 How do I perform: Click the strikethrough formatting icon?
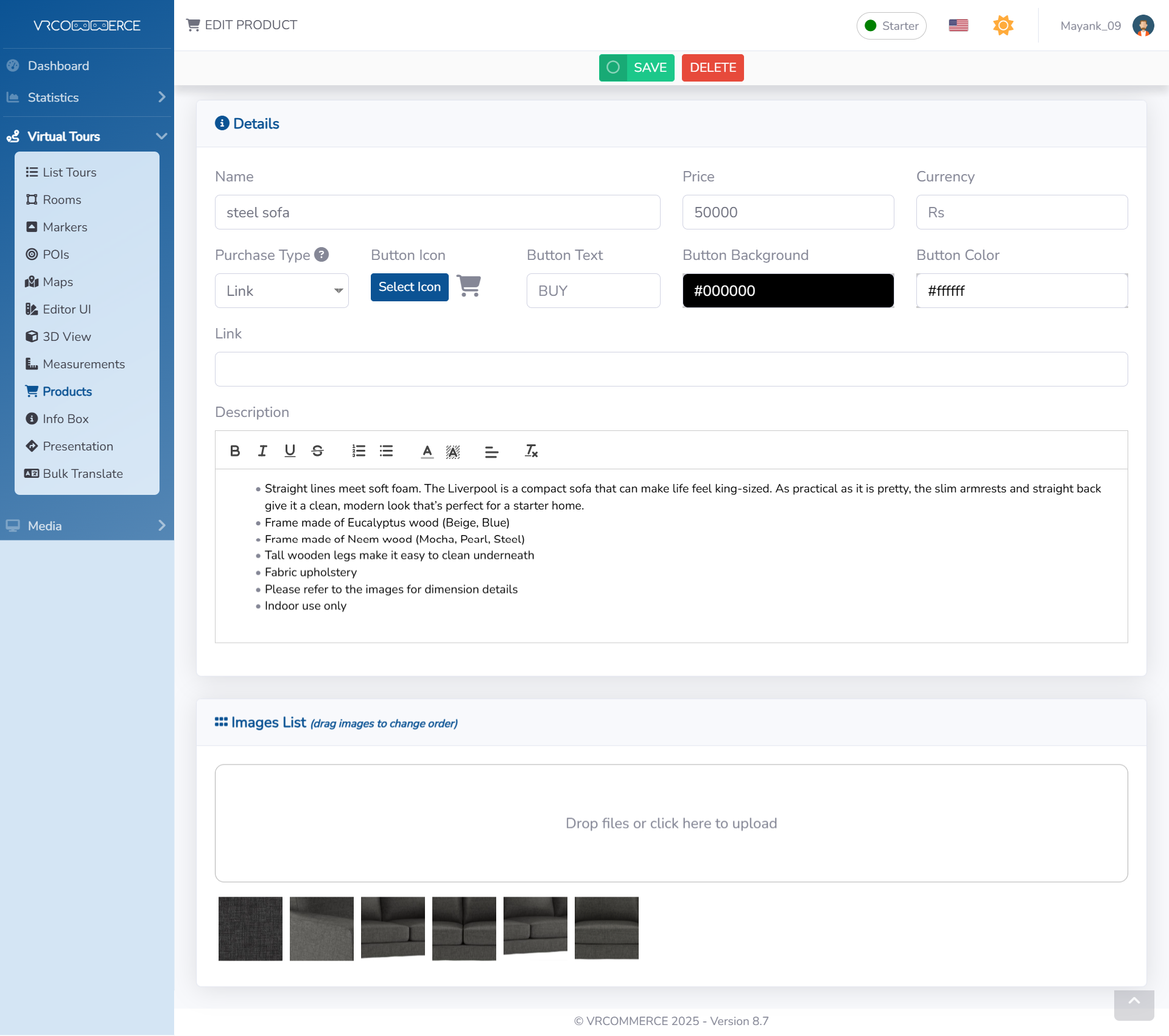pos(317,451)
